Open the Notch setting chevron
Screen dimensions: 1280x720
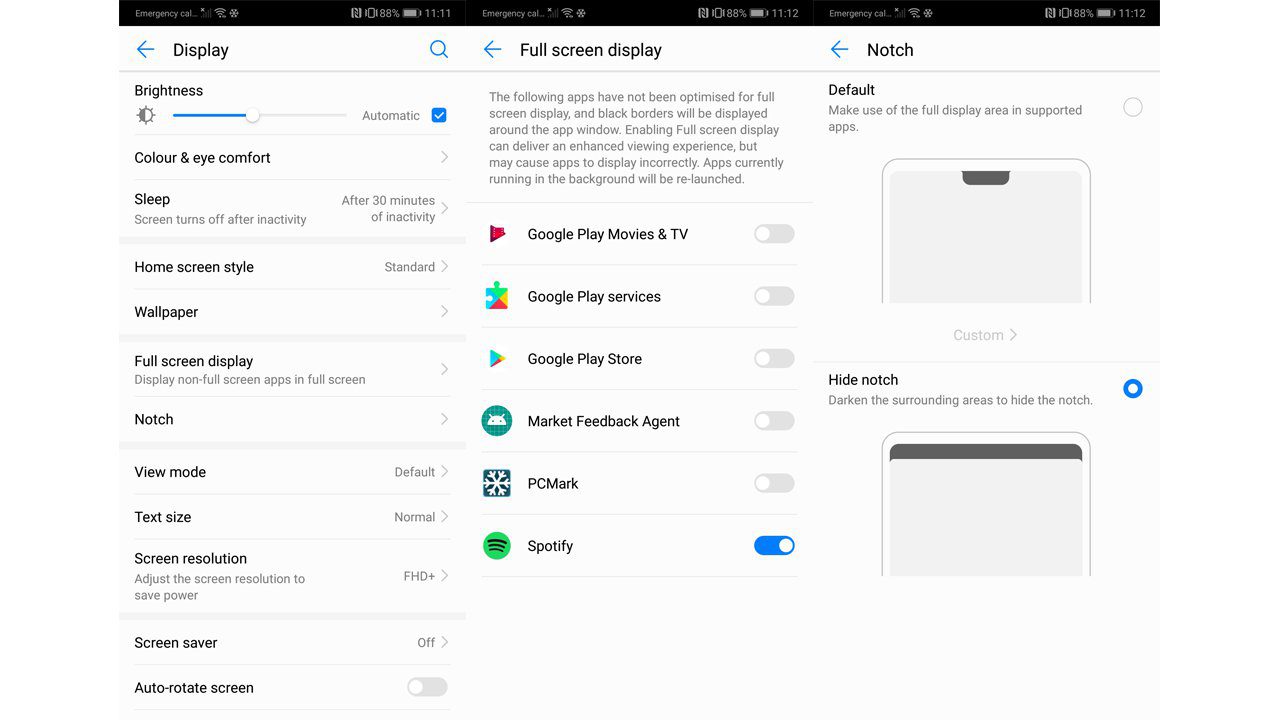(445, 419)
